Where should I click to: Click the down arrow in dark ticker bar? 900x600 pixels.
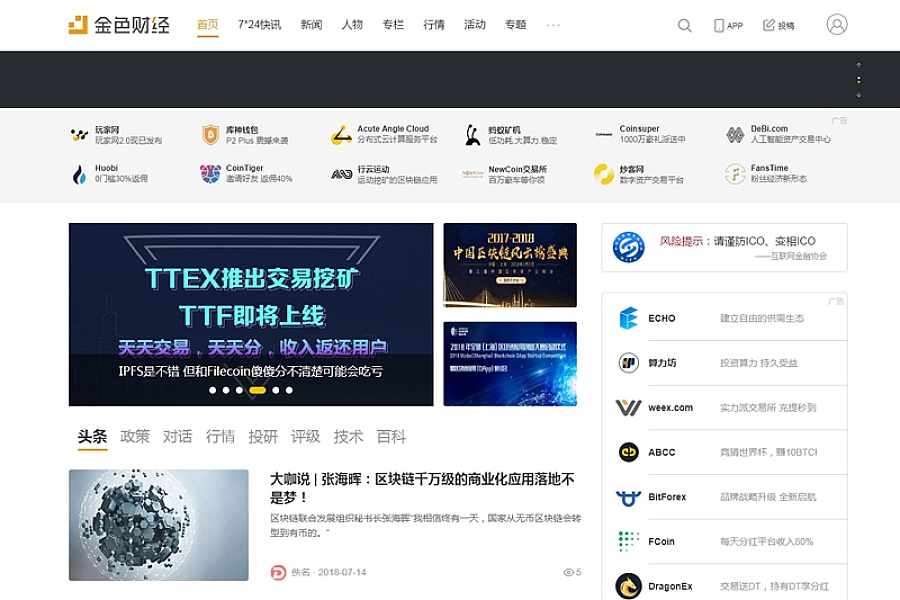[x=859, y=94]
